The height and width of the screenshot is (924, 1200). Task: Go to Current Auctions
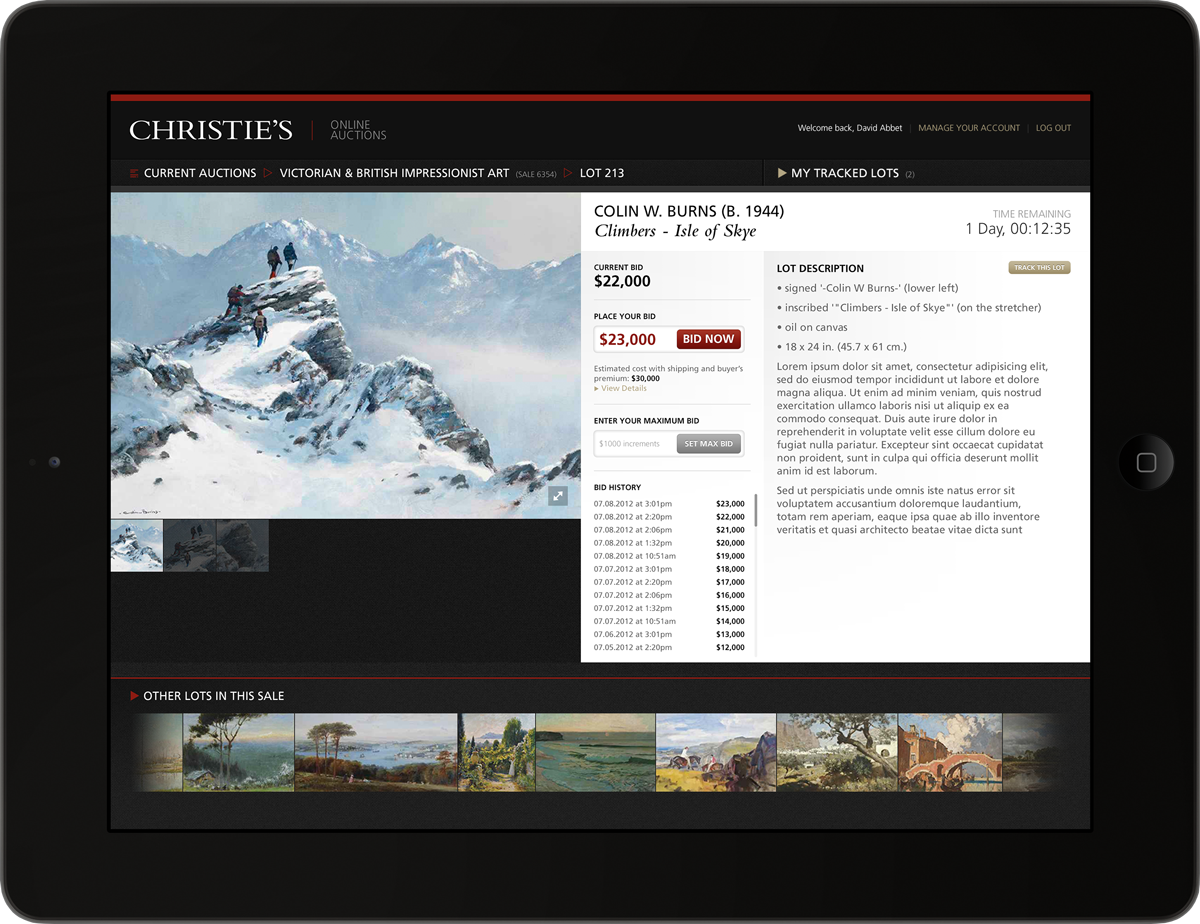(200, 173)
